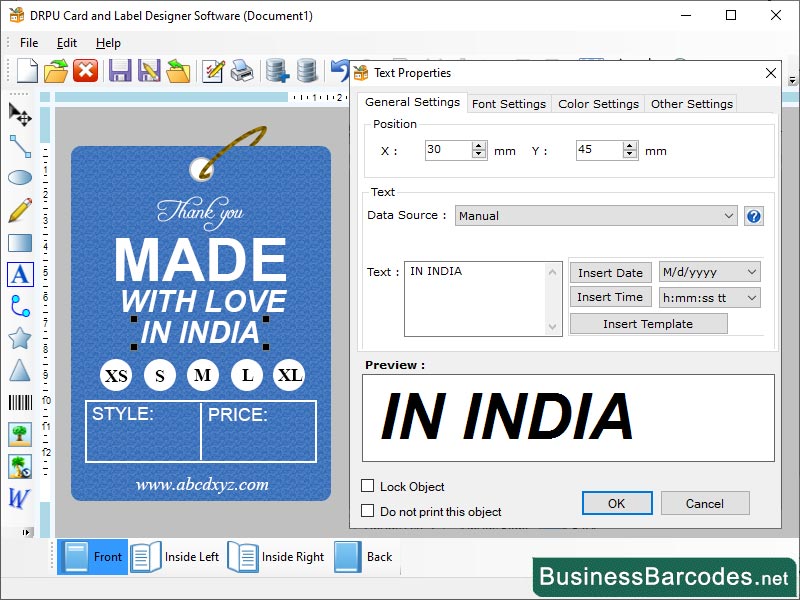The height and width of the screenshot is (600, 800).
Task: Toggle the Rectangle tool in the sidebar
Action: pos(20,242)
